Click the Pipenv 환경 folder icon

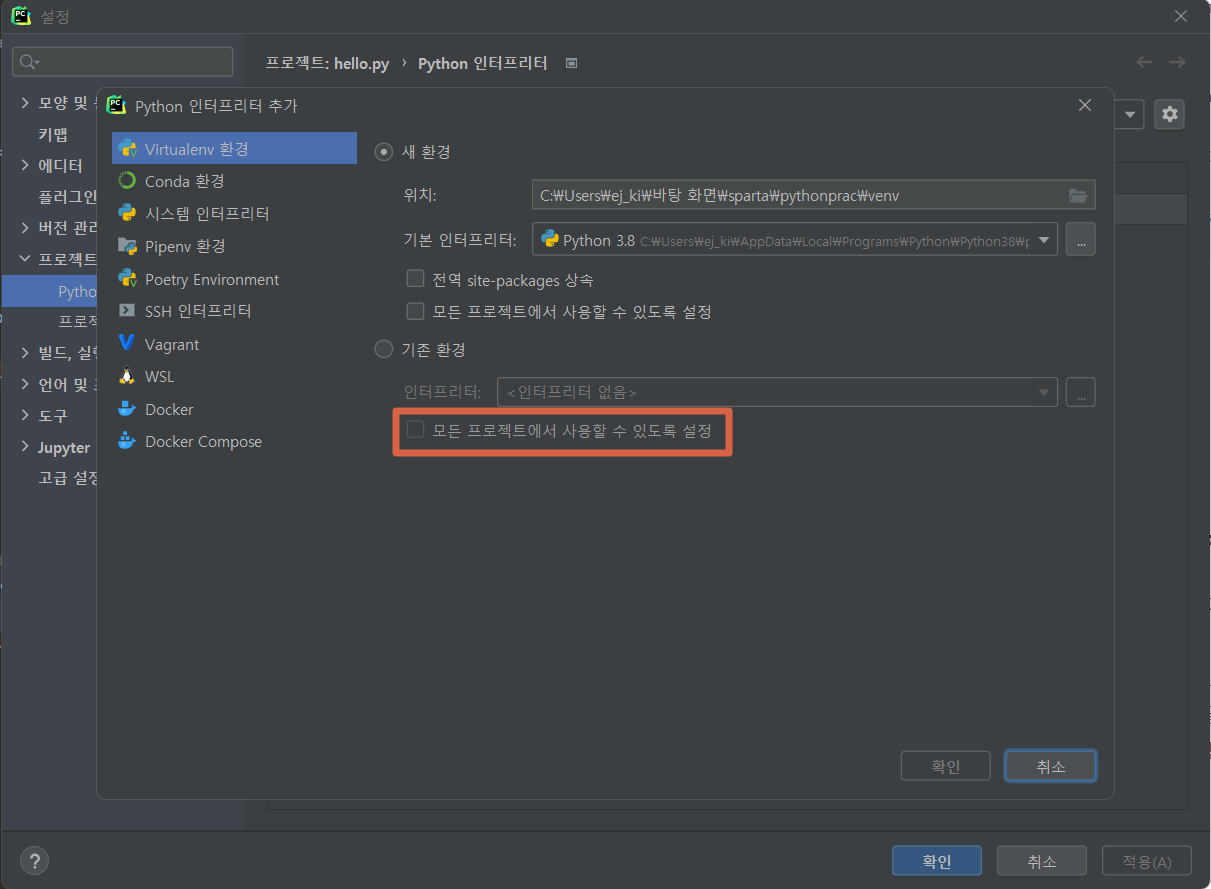127,246
